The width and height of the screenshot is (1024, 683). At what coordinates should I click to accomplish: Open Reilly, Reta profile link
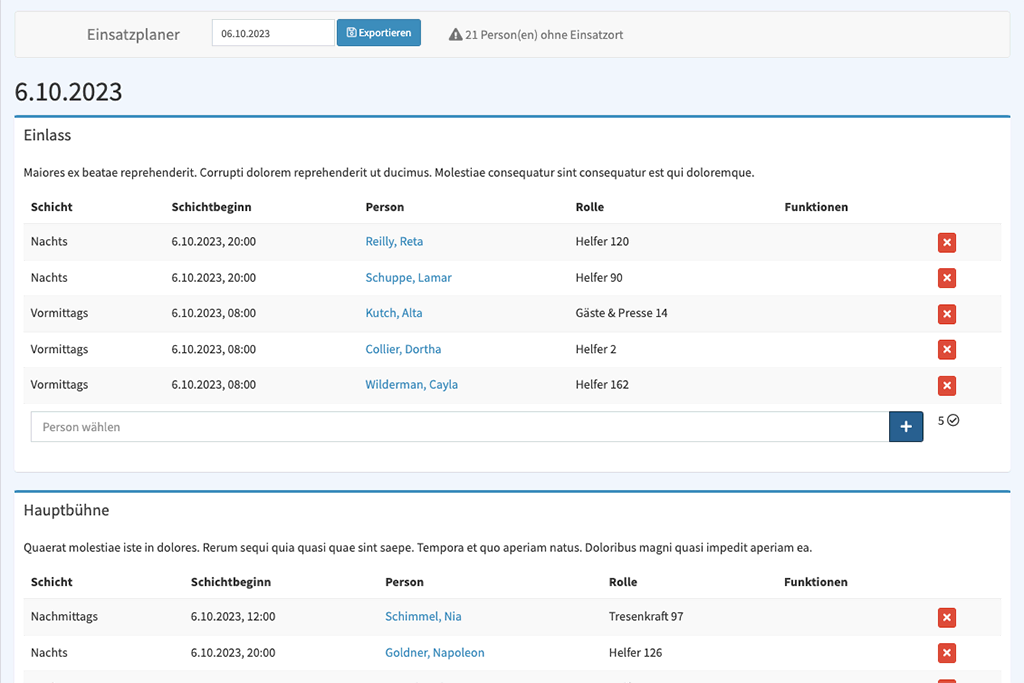tap(394, 242)
